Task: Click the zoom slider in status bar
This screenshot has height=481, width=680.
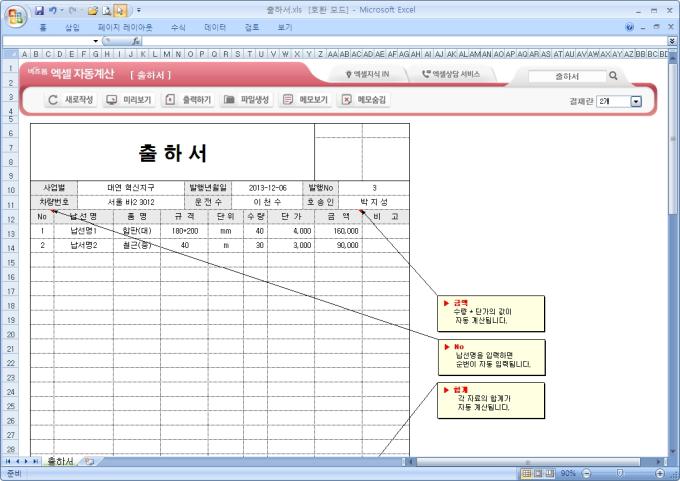Action: click(621, 473)
